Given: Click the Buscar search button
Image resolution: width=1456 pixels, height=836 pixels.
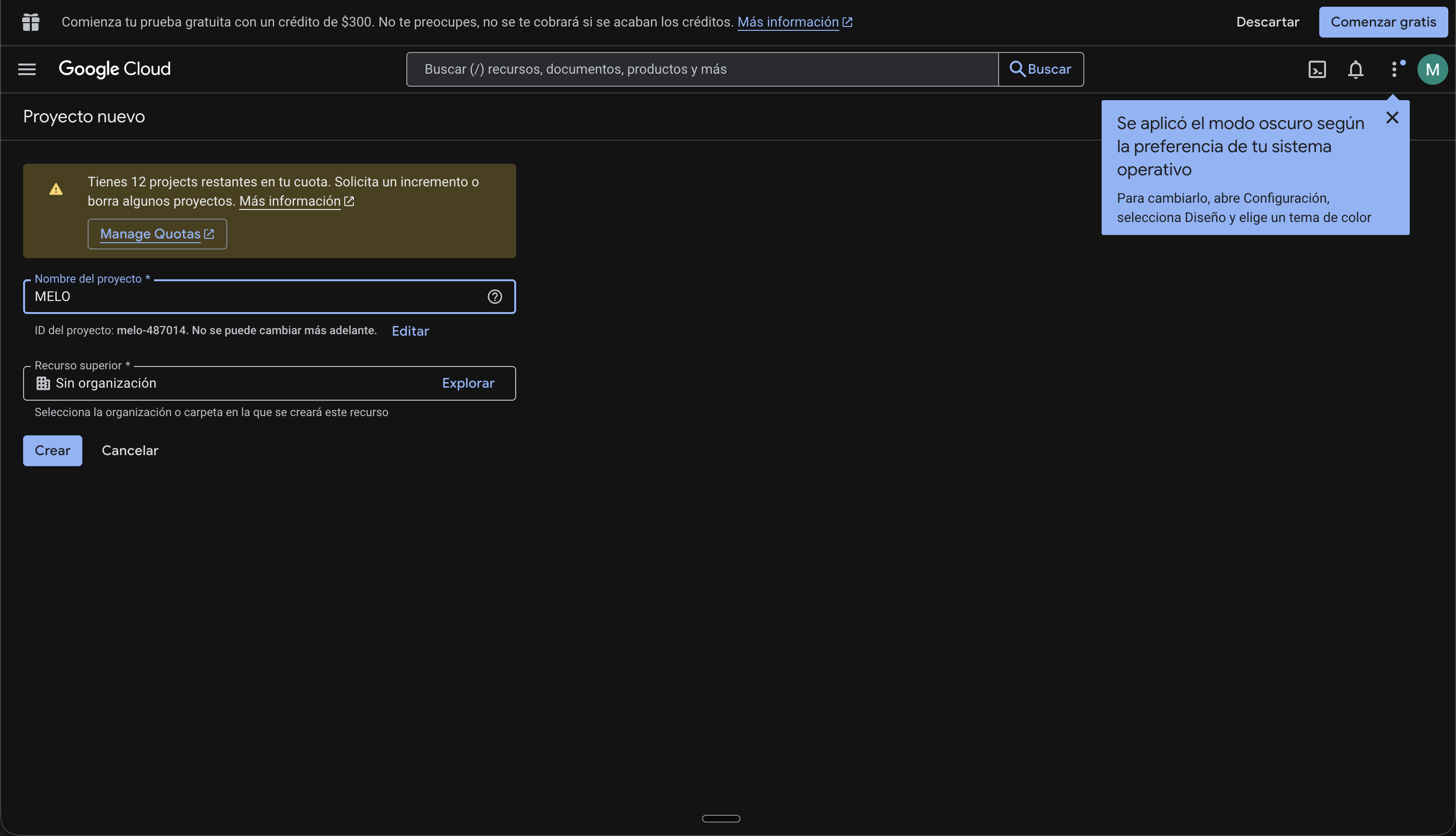Looking at the screenshot, I should click(x=1040, y=69).
